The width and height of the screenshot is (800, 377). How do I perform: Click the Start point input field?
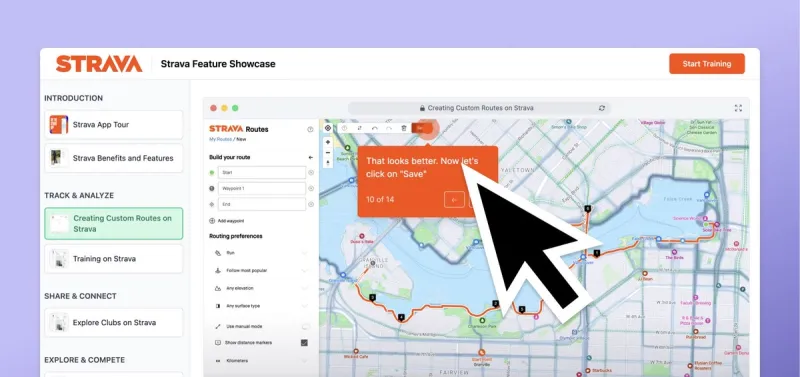pos(262,172)
